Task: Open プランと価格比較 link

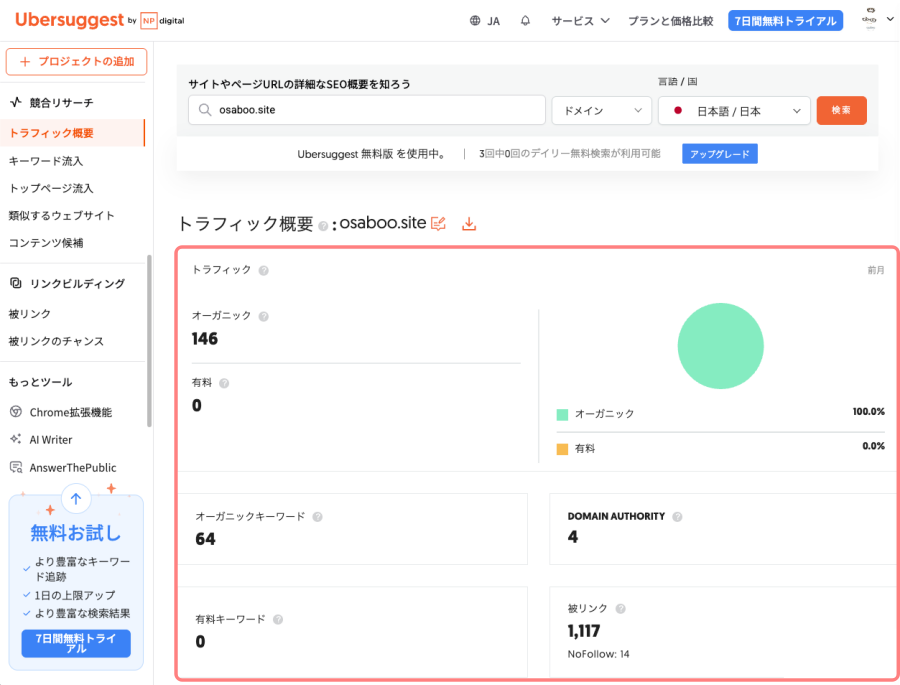Action: click(x=670, y=21)
